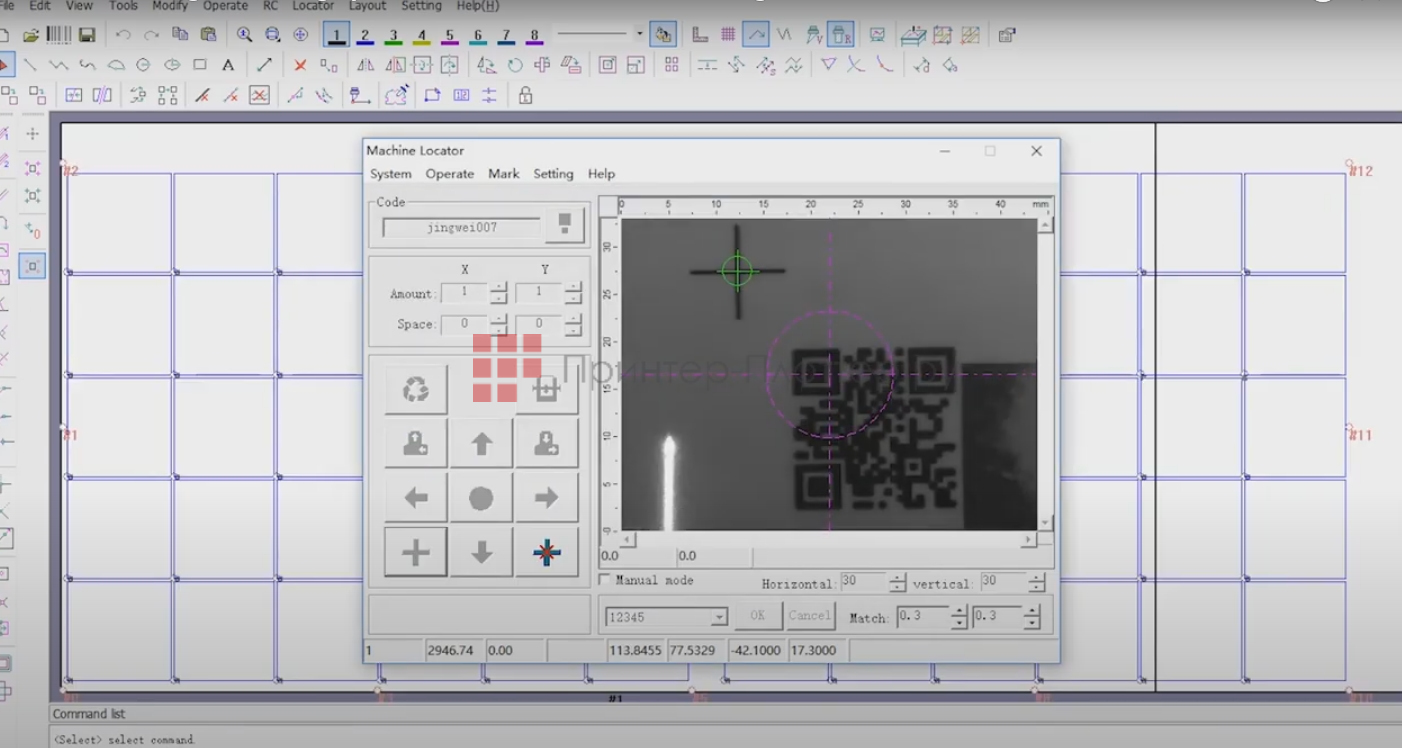Image resolution: width=1402 pixels, height=748 pixels.
Task: Select pen layer 1 black
Action: tap(337, 36)
